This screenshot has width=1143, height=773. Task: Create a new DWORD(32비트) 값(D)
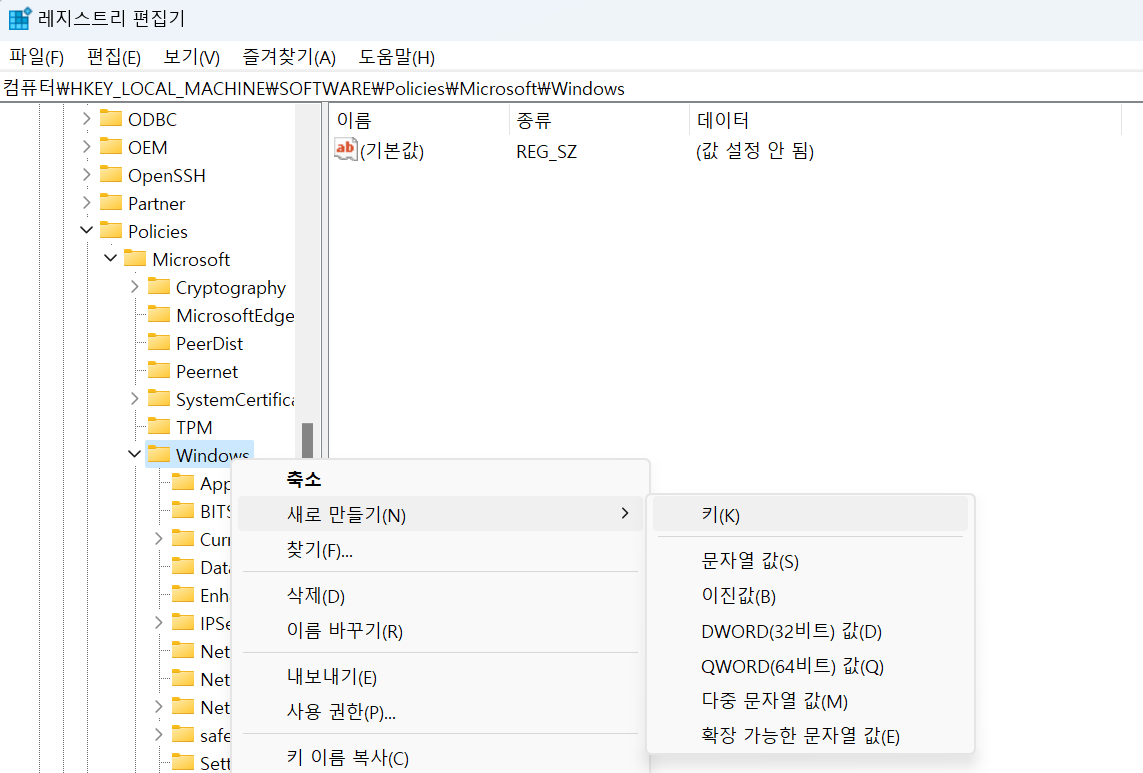click(x=811, y=630)
